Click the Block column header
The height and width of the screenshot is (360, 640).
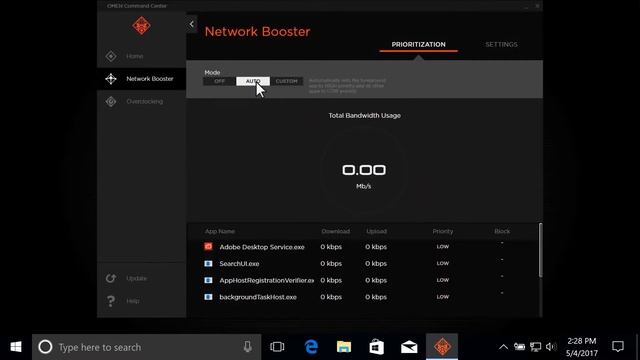click(502, 231)
